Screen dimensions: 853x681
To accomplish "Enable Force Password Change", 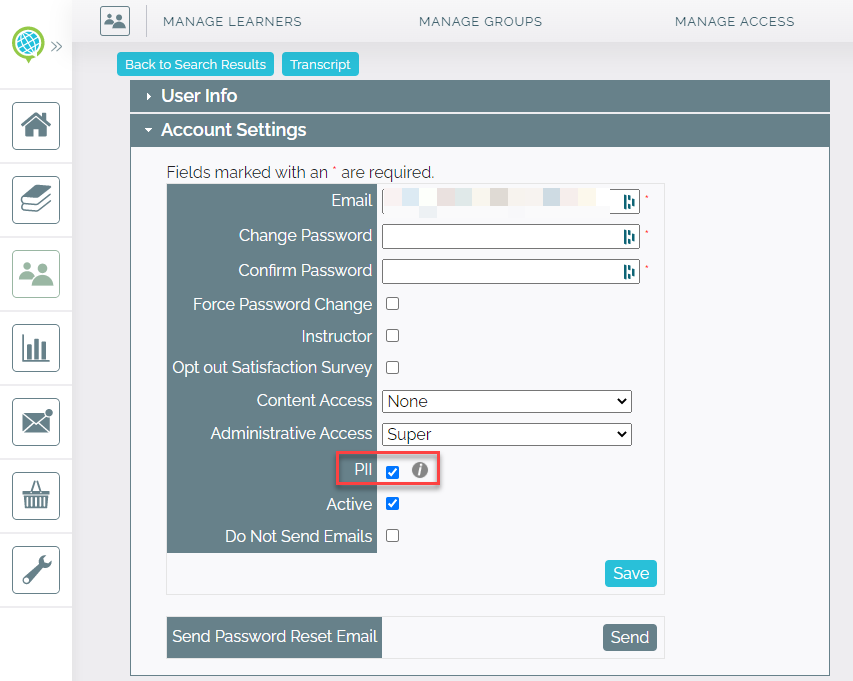I will (392, 303).
